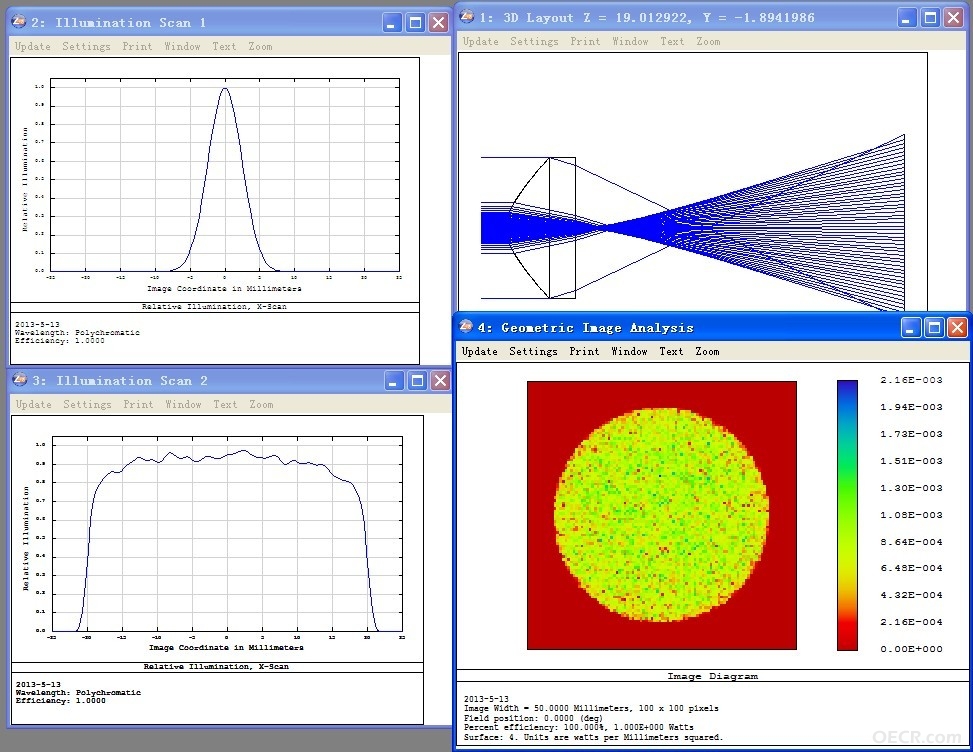The height and width of the screenshot is (752, 973).
Task: Close the Illumination Scan 2 window
Action: (x=440, y=381)
